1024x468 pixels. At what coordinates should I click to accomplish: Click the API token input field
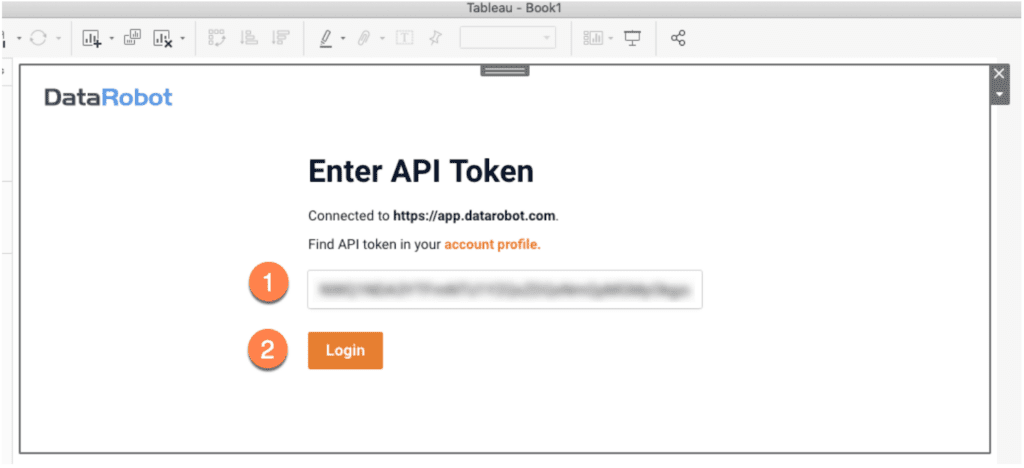pyautogui.click(x=505, y=289)
